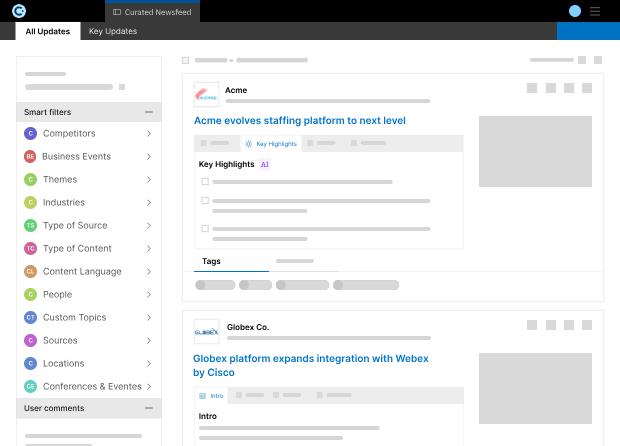Click first action icon on Globex card

[532, 325]
